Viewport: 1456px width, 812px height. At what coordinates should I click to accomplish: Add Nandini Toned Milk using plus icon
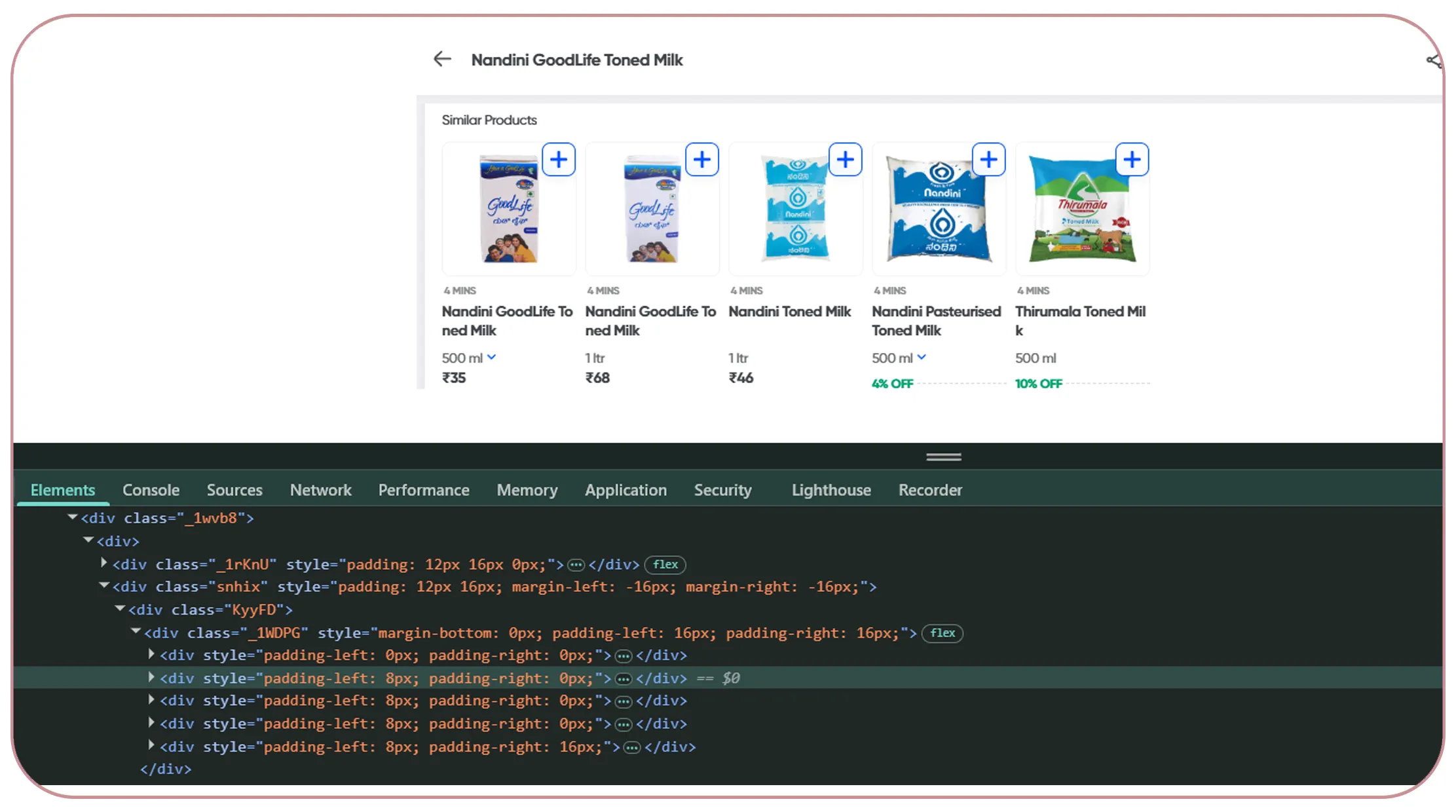tap(846, 160)
